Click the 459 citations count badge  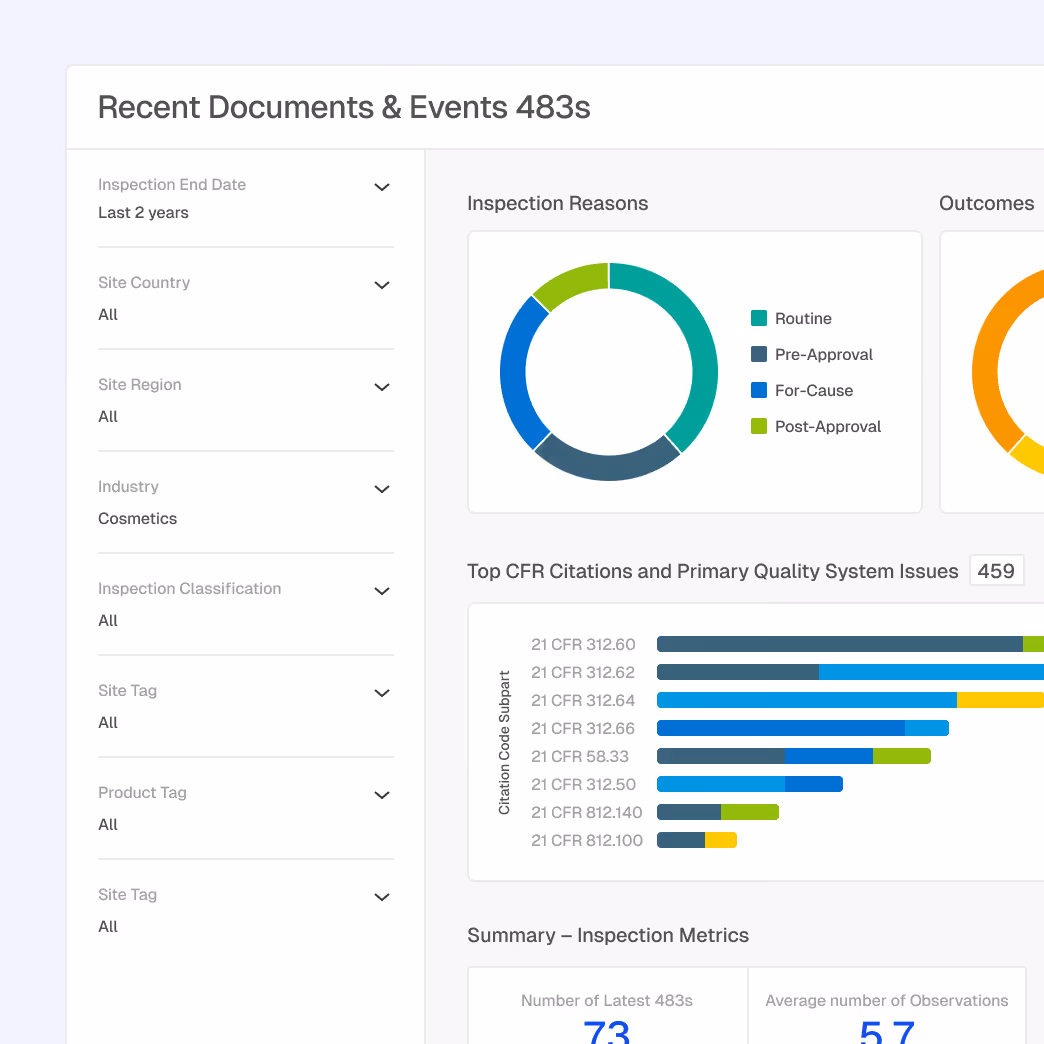point(996,570)
